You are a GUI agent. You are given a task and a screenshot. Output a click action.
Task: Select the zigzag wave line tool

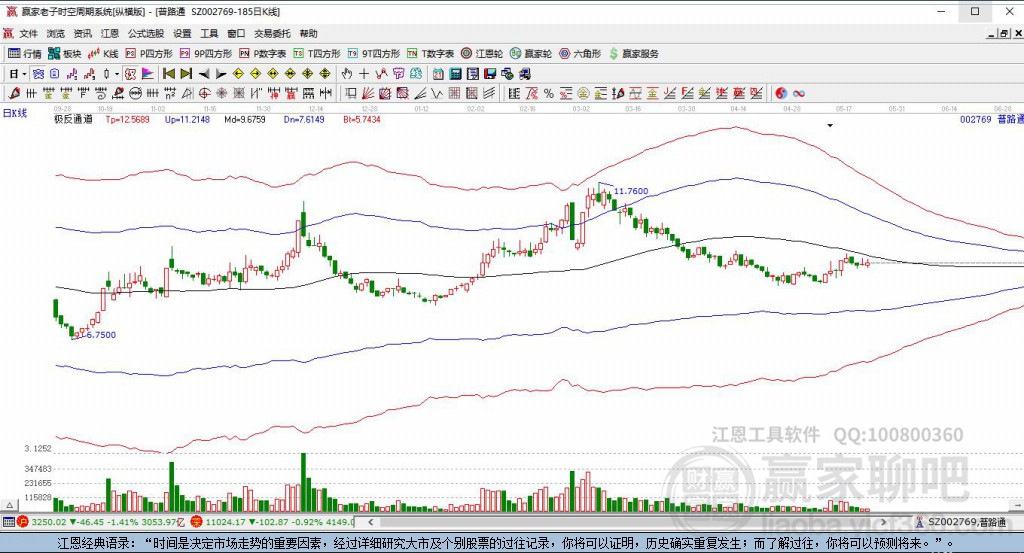[437, 93]
